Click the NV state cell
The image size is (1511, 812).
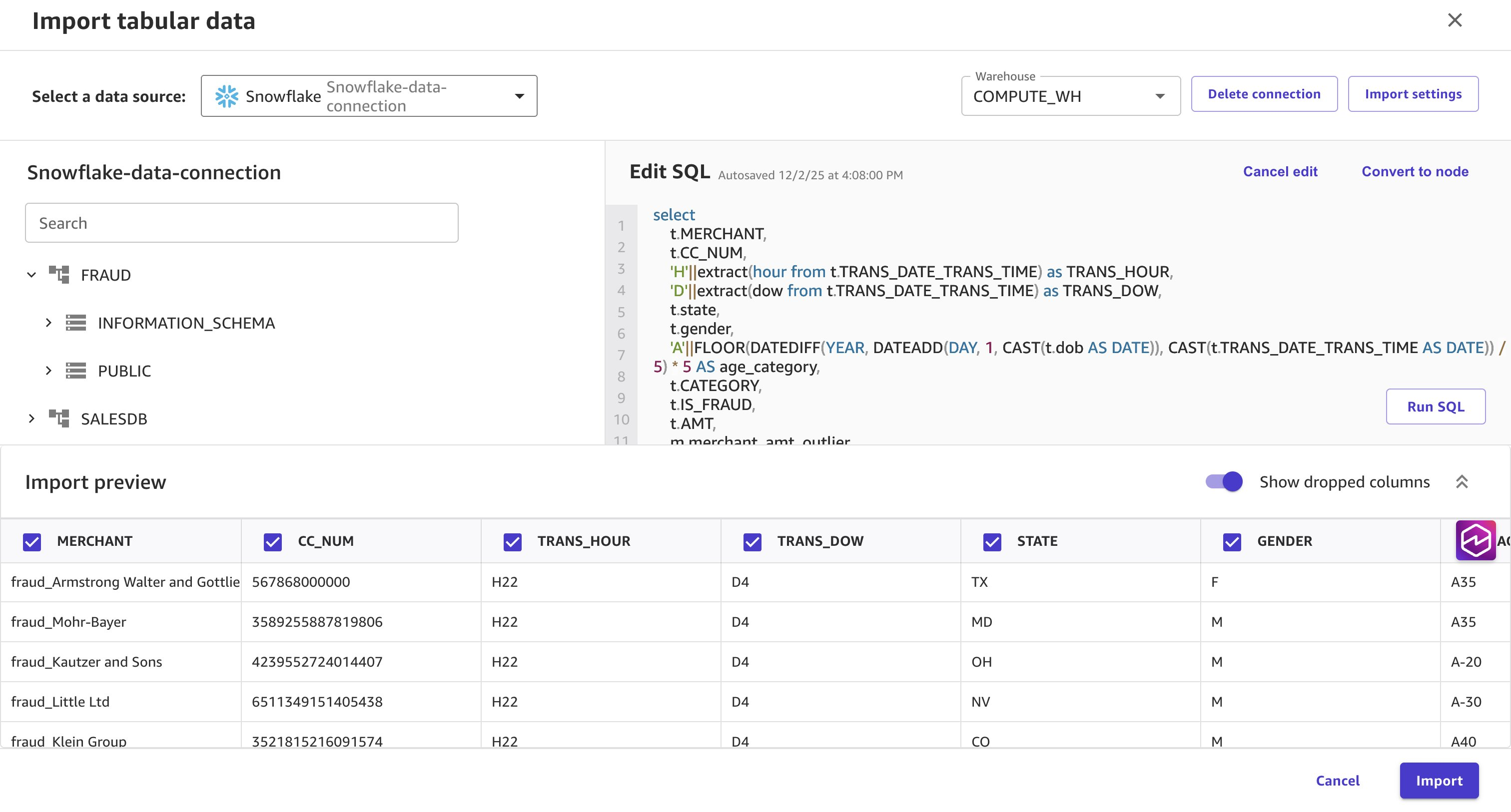1080,702
